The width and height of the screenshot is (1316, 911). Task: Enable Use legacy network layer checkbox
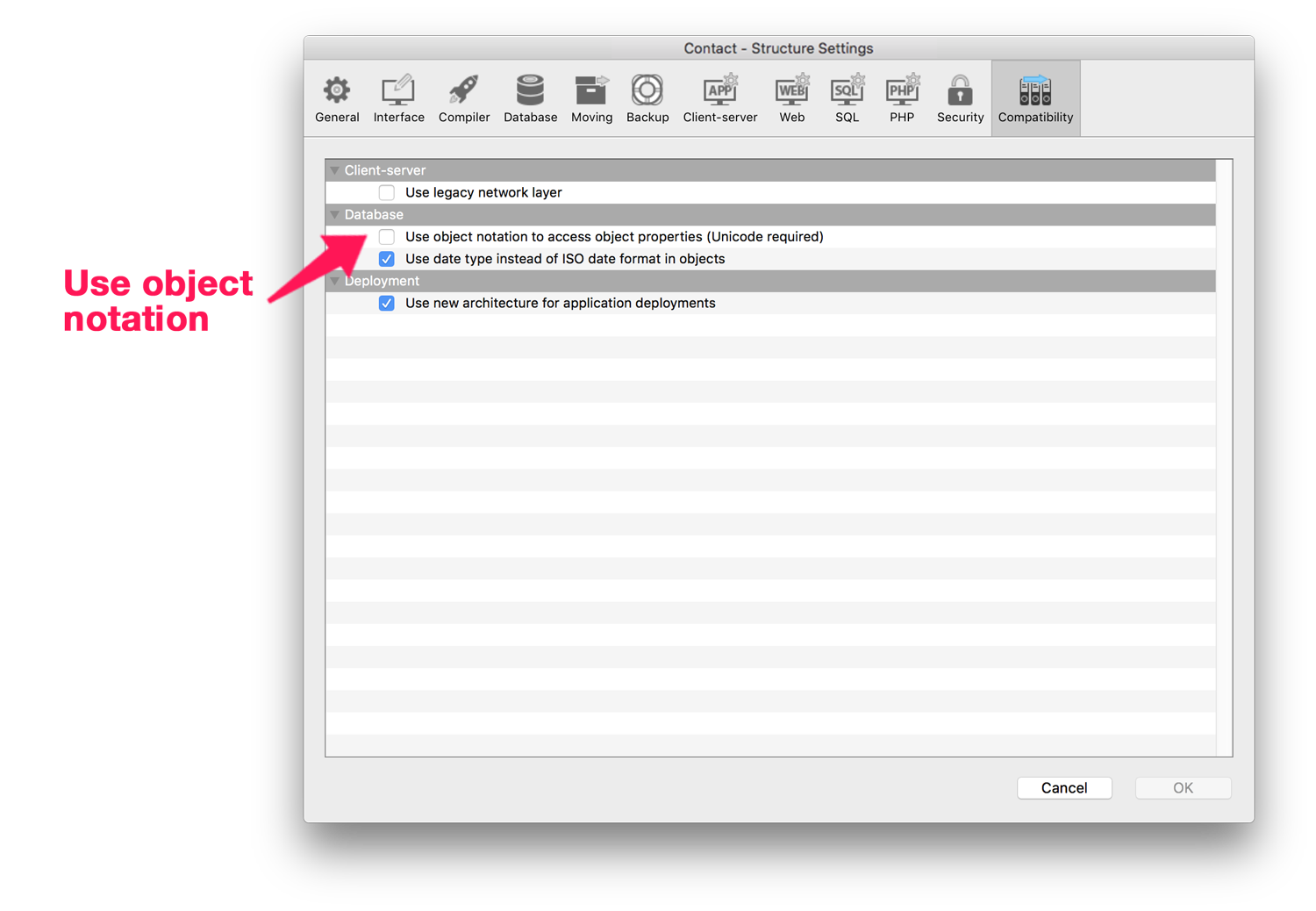(387, 192)
